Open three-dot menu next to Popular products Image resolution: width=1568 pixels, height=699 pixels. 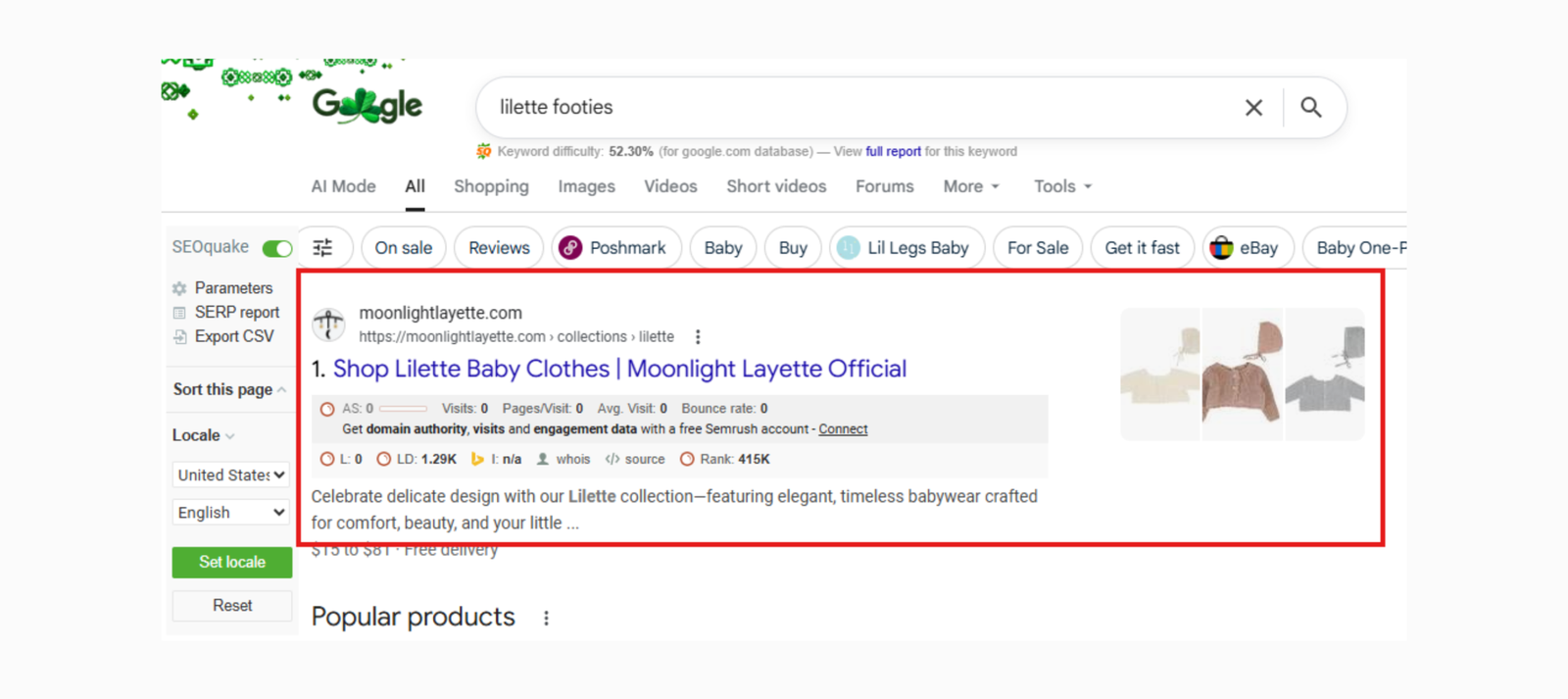tap(546, 619)
